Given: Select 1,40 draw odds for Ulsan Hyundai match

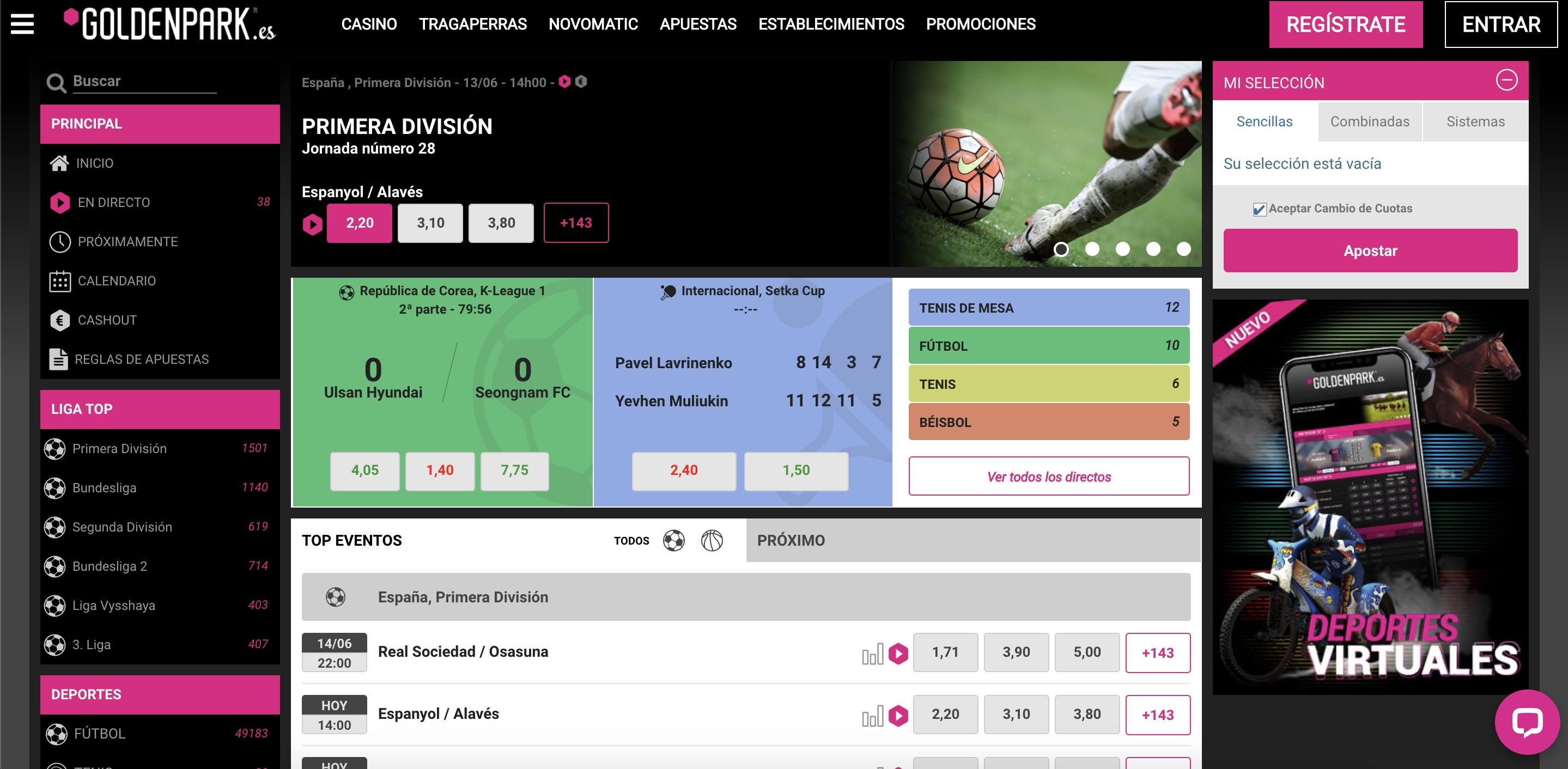Looking at the screenshot, I should (x=440, y=471).
